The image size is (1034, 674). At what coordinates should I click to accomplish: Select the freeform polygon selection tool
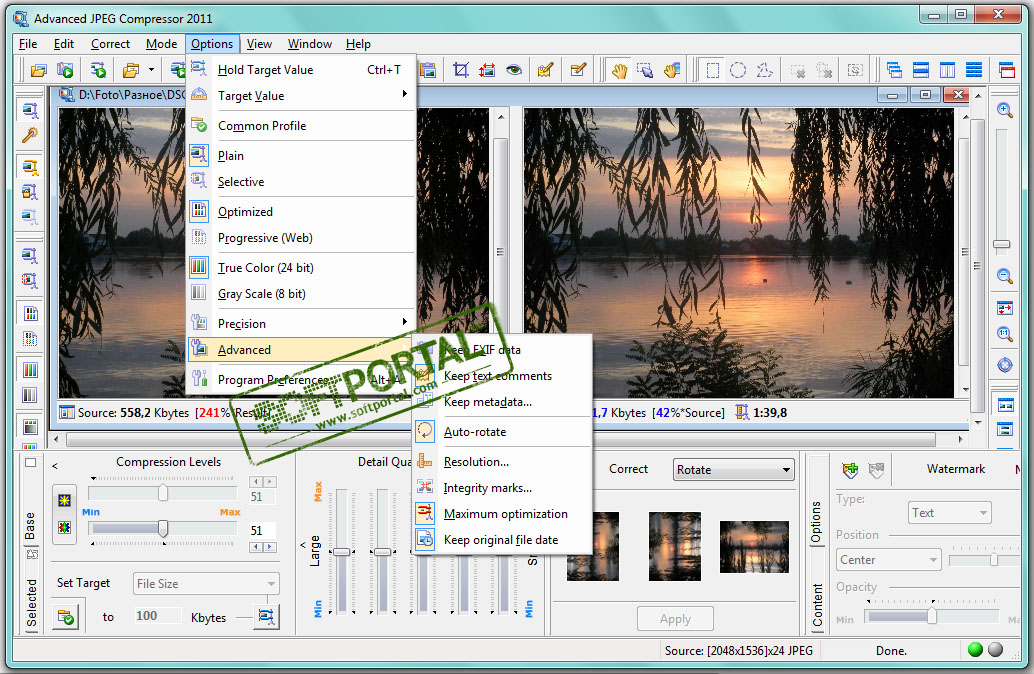coord(764,70)
